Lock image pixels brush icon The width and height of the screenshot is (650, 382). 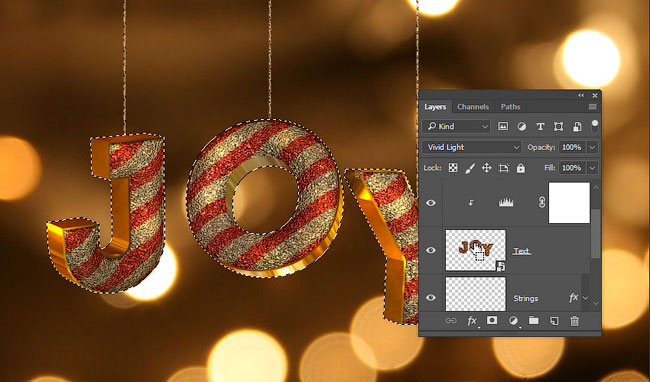click(470, 168)
